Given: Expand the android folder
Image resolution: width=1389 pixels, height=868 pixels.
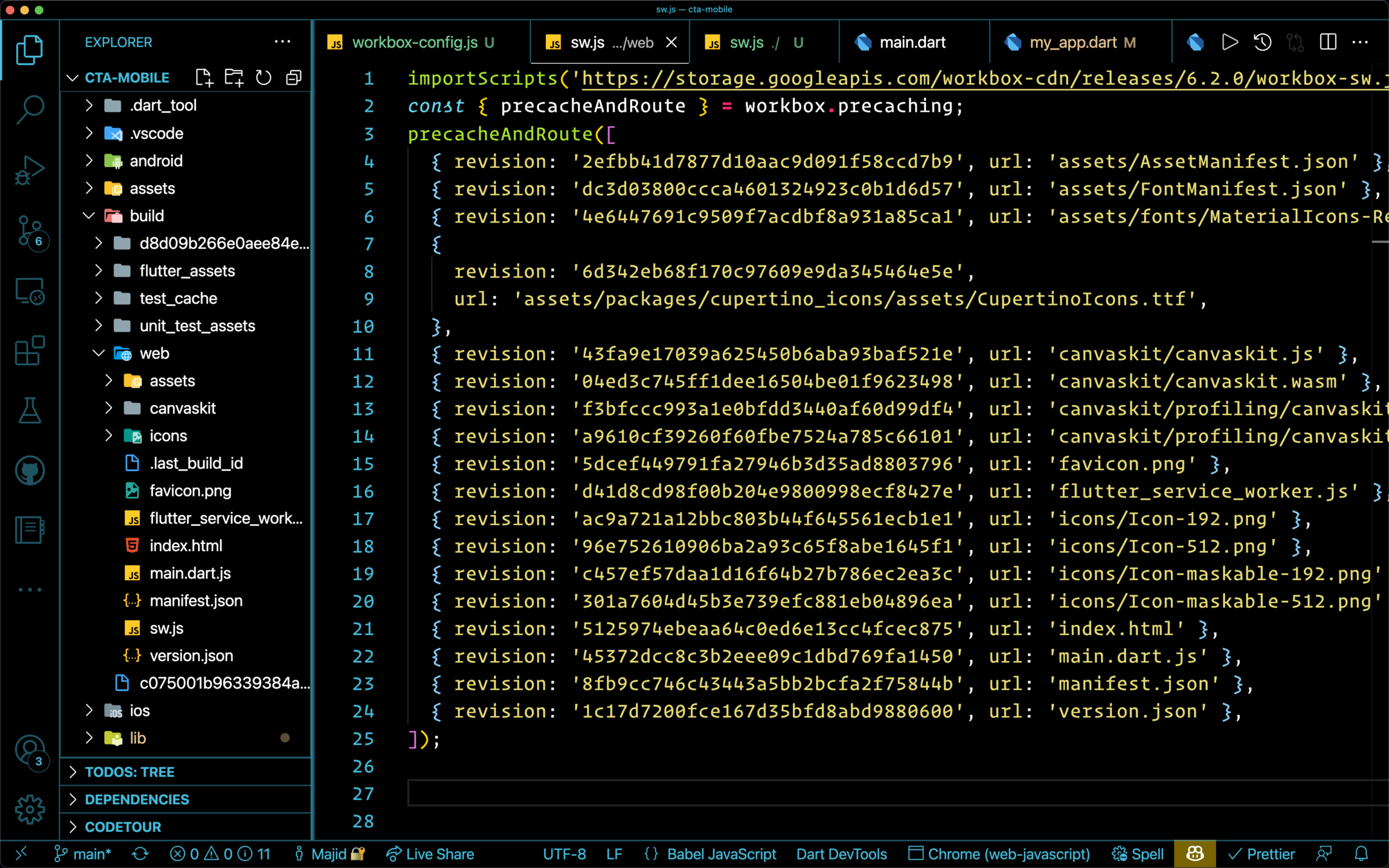Looking at the screenshot, I should (x=156, y=161).
